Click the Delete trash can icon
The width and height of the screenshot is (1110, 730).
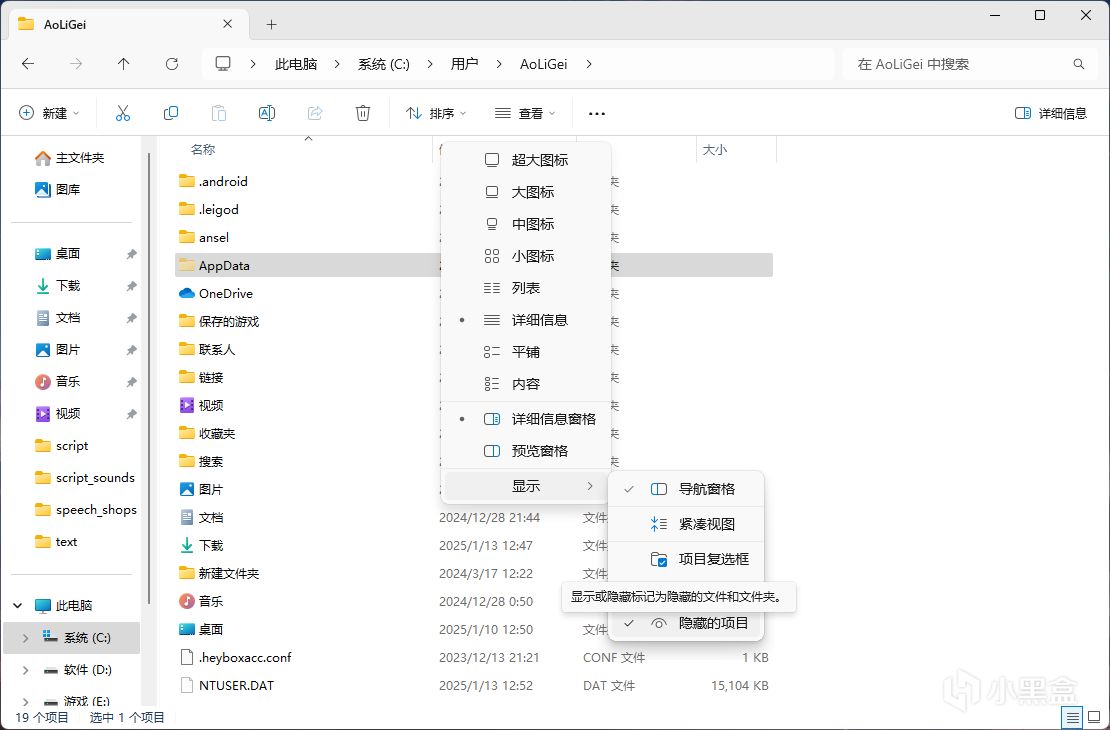click(362, 113)
